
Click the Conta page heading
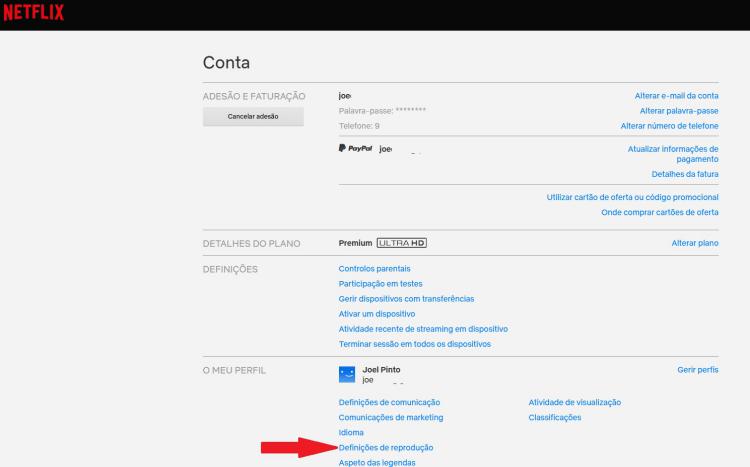click(x=226, y=63)
